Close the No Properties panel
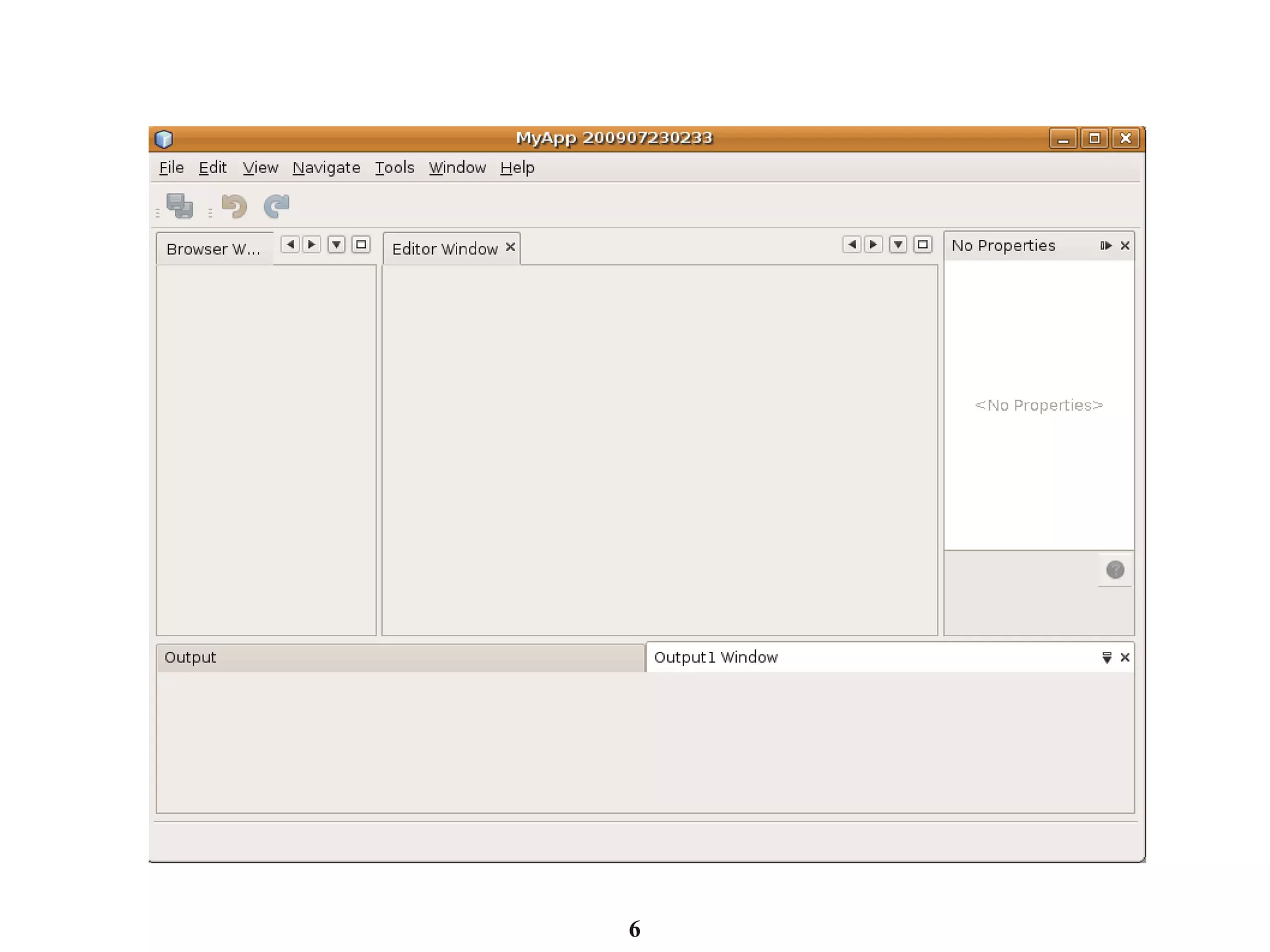The width and height of the screenshot is (1270, 952). (x=1125, y=246)
